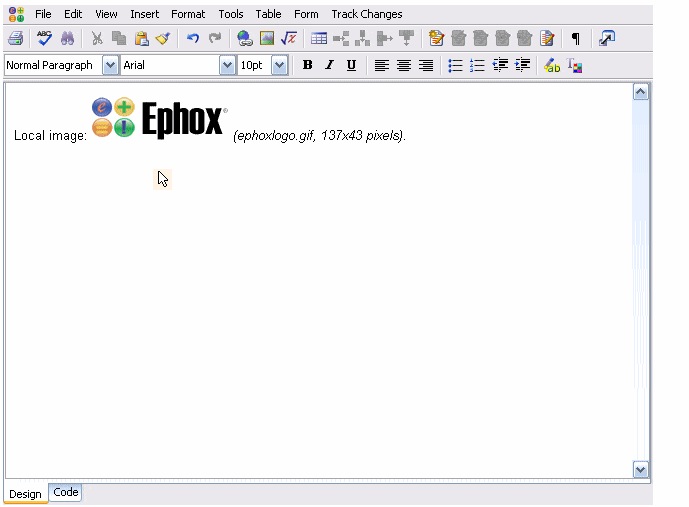Copy selection using the copy icon
Viewport: 689px width, 507px height.
click(x=119, y=38)
